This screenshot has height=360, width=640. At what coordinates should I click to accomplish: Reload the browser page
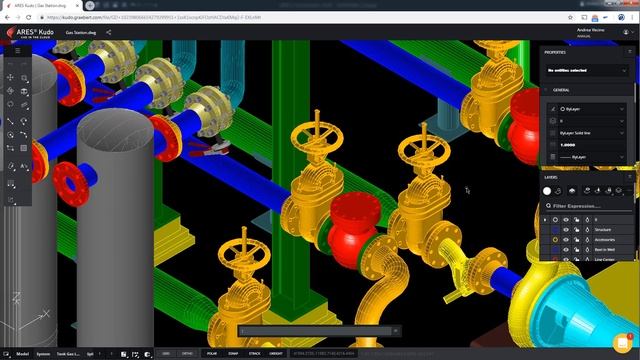29,18
